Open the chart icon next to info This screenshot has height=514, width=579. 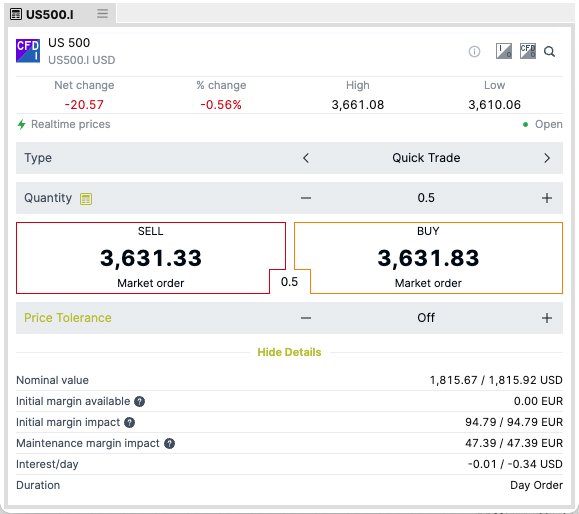click(504, 51)
